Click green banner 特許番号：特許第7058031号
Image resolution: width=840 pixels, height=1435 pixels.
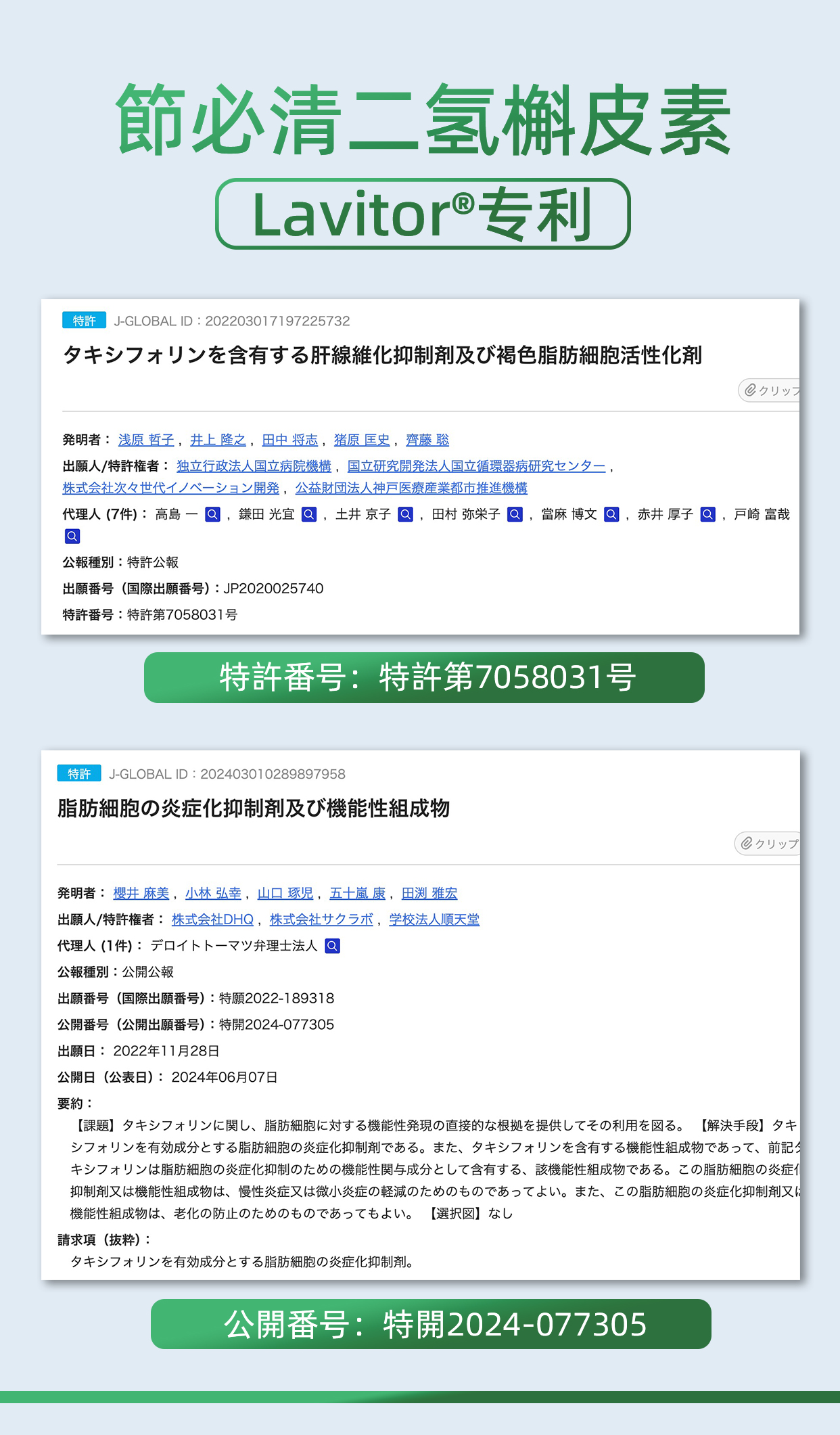pos(424,677)
